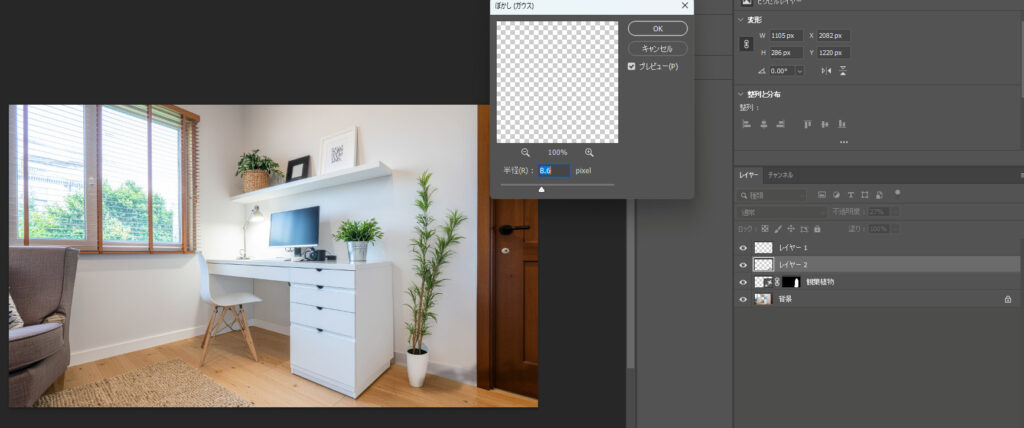Click the link icon between 観葉植物 thumbnail and mask
This screenshot has height=428, width=1024.
777,282
